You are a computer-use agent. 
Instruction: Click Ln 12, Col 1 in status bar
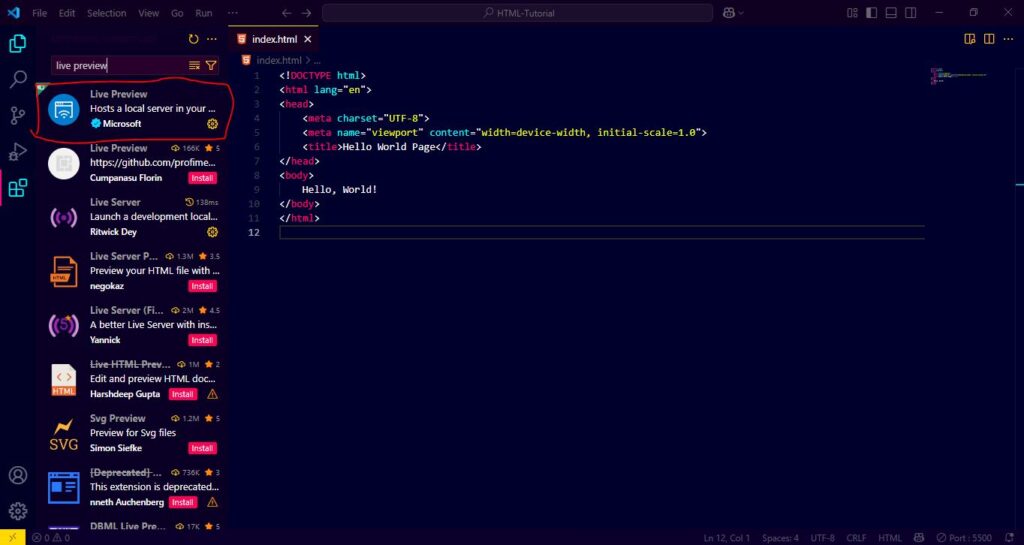[727, 538]
